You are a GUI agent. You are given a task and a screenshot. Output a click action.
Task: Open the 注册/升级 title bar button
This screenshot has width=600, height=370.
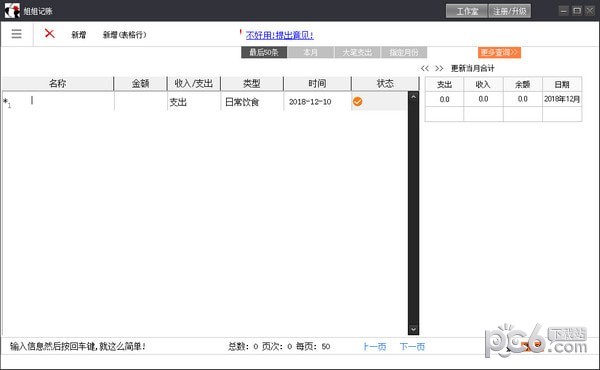(x=510, y=11)
